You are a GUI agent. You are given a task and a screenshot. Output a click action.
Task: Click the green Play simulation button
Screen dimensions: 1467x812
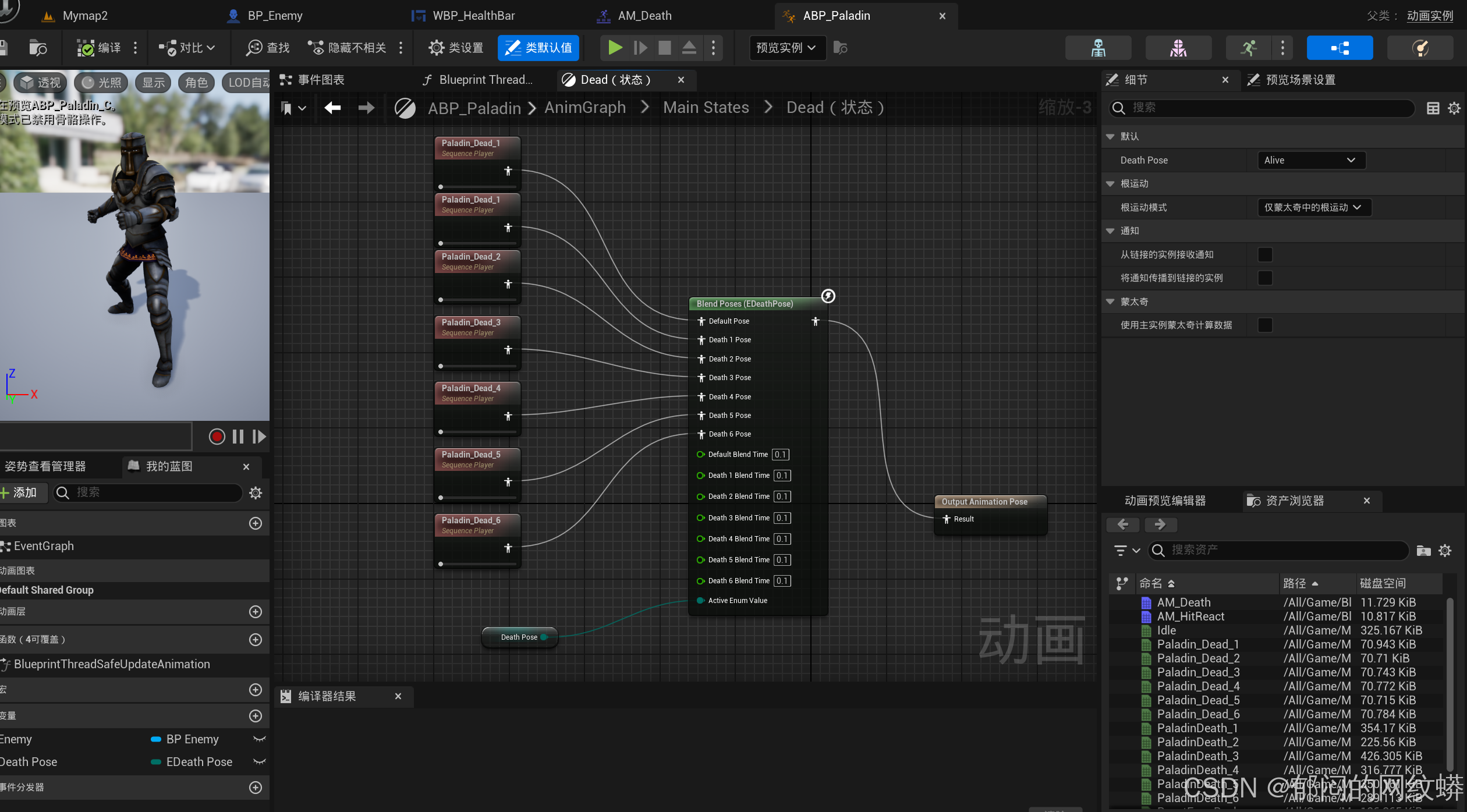(x=614, y=48)
